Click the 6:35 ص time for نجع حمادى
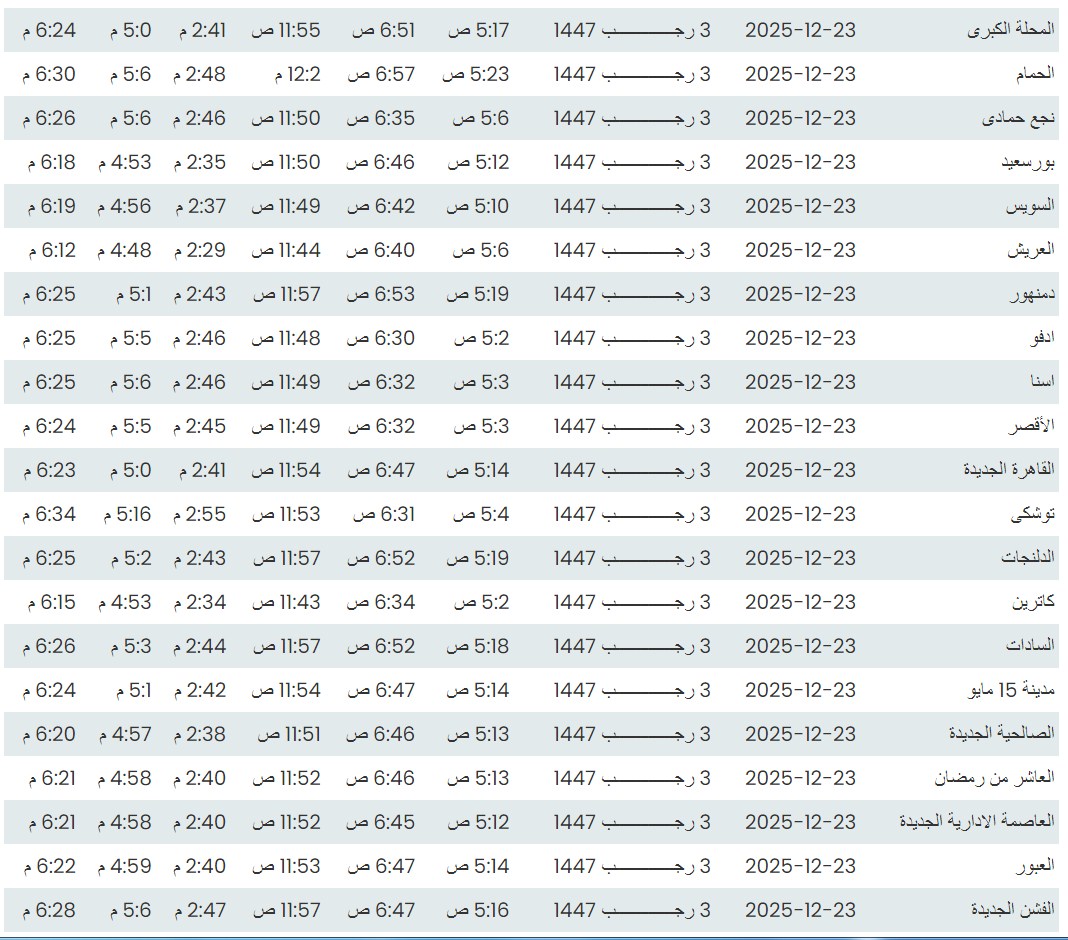 (x=380, y=119)
